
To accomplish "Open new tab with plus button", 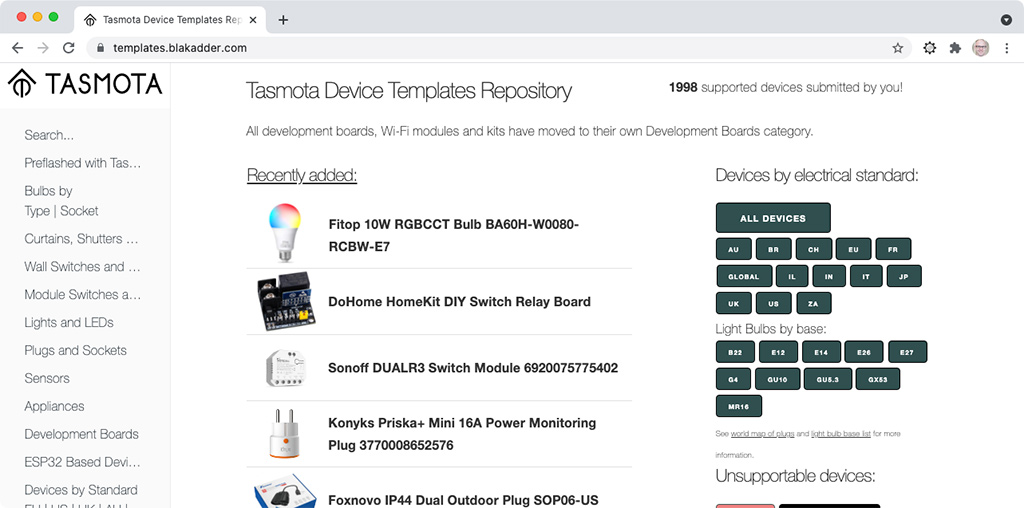I will 283,20.
